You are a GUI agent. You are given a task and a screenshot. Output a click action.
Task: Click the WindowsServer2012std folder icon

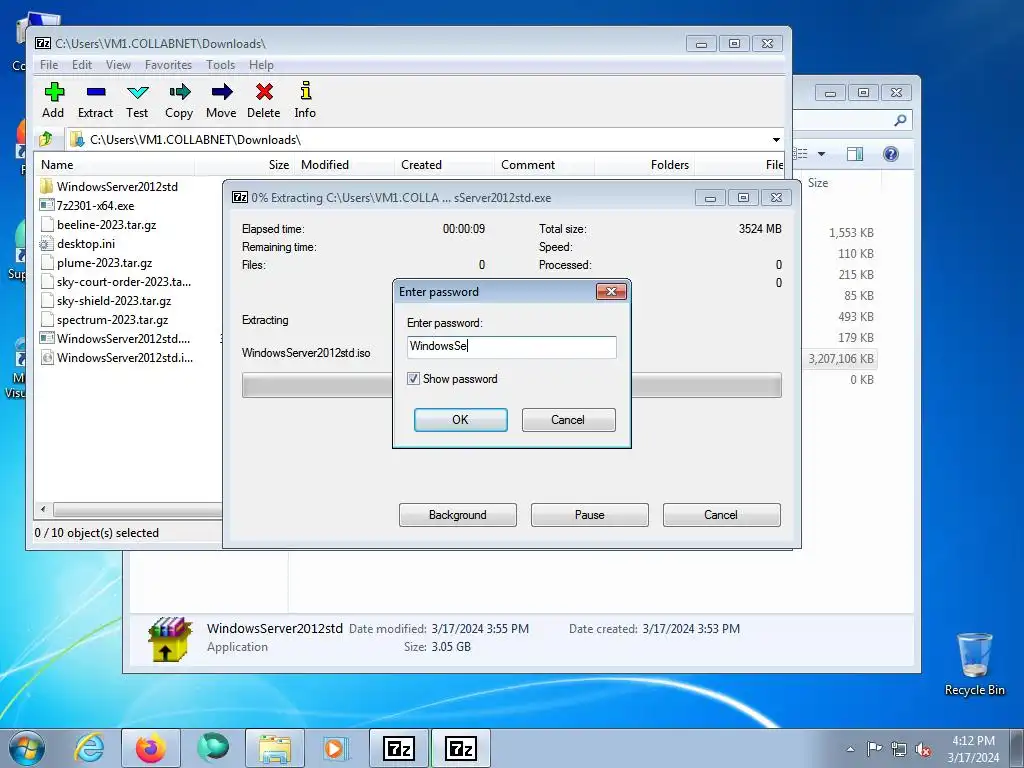(x=46, y=186)
